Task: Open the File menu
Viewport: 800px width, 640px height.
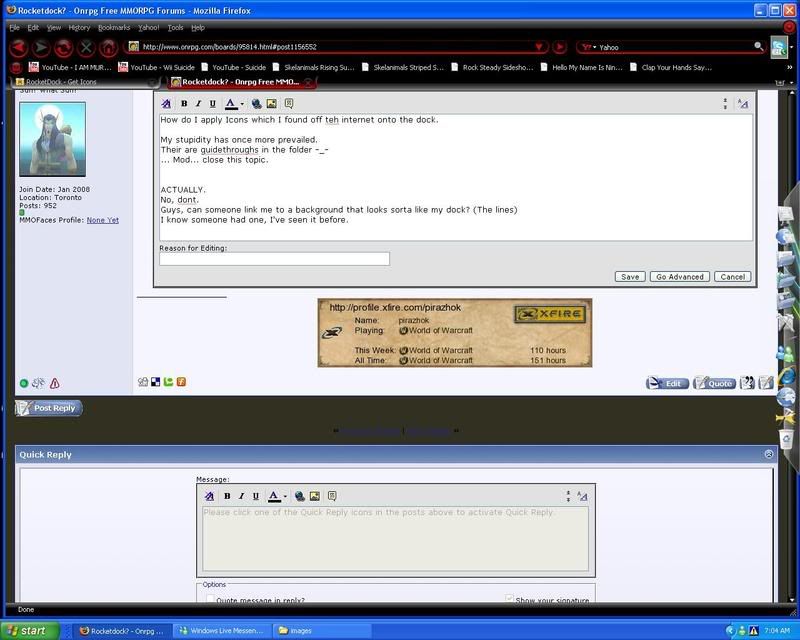Action: tap(15, 28)
